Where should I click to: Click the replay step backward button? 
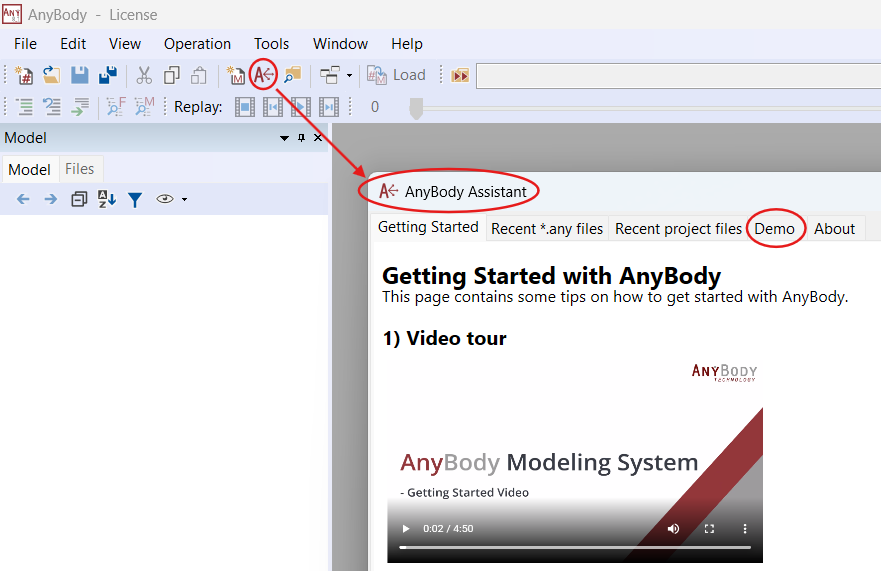point(273,107)
